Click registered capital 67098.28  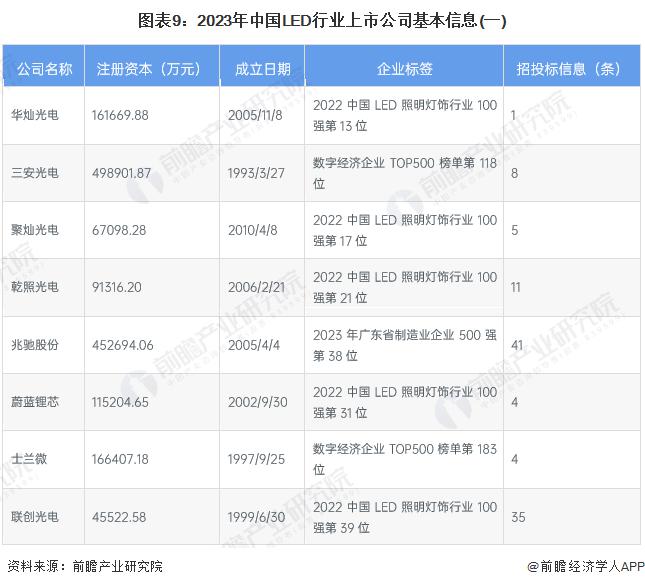(x=119, y=230)
